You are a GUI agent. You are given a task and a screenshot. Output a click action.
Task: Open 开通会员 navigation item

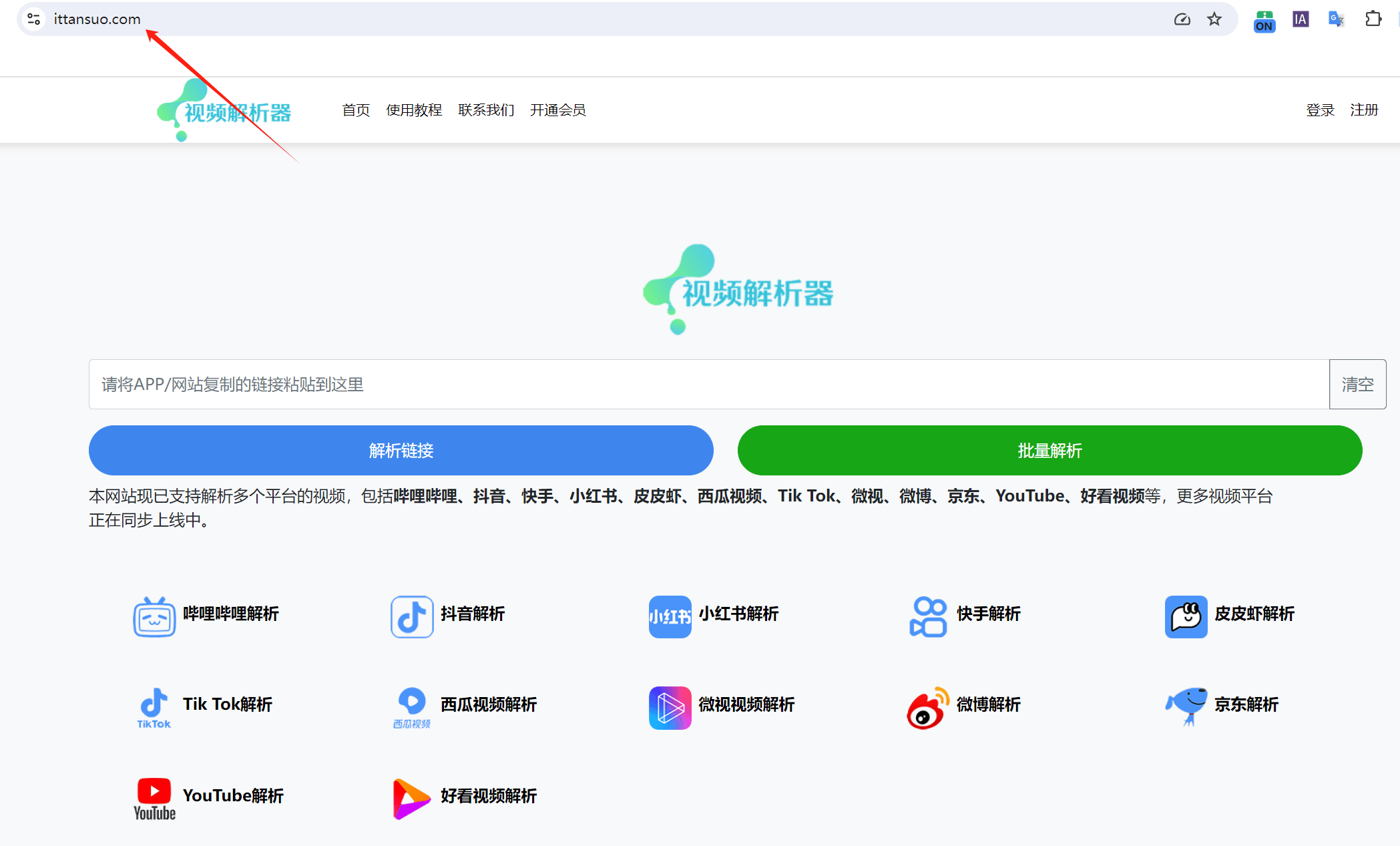[558, 110]
